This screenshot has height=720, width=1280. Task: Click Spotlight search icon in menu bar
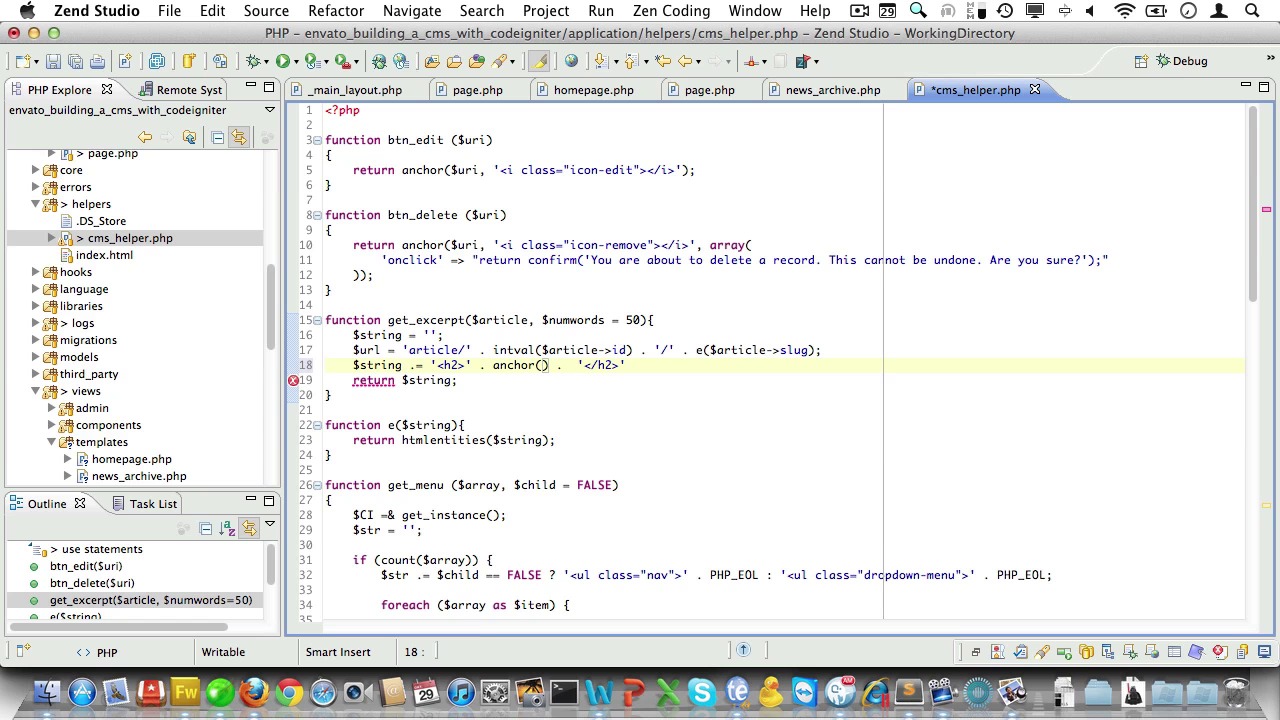coord(1251,10)
